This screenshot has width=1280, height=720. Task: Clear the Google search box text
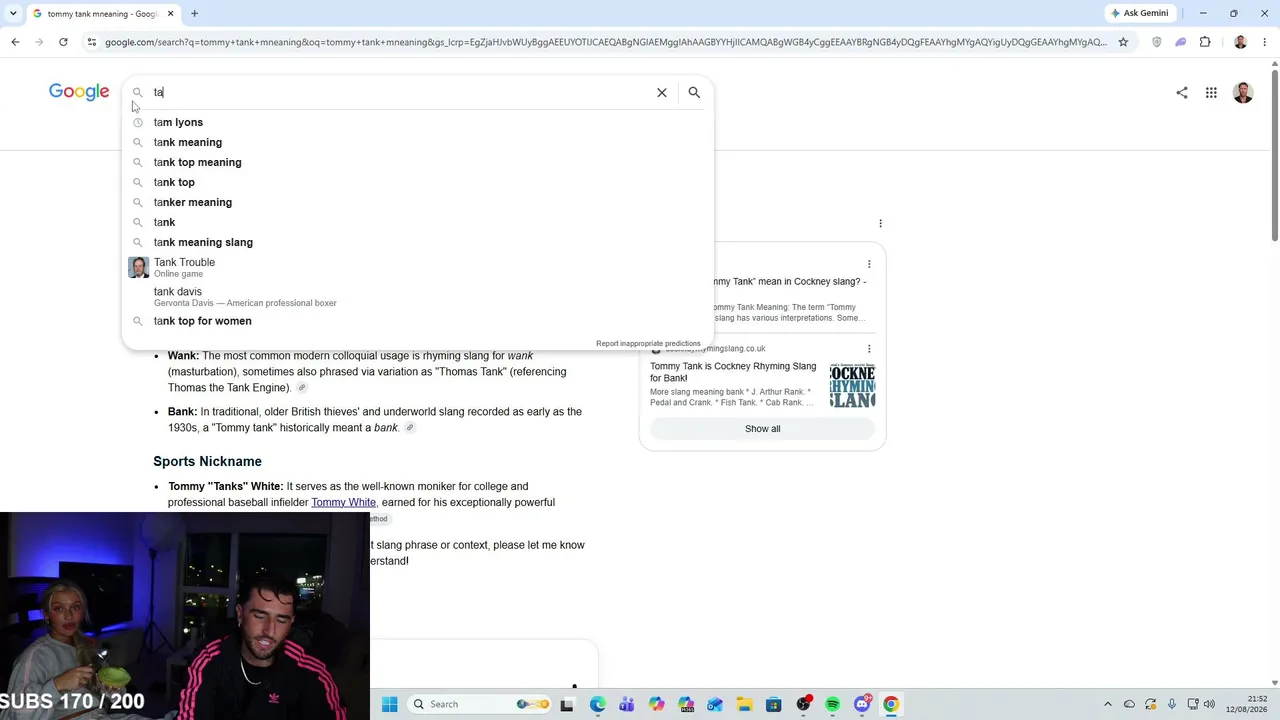tap(661, 92)
